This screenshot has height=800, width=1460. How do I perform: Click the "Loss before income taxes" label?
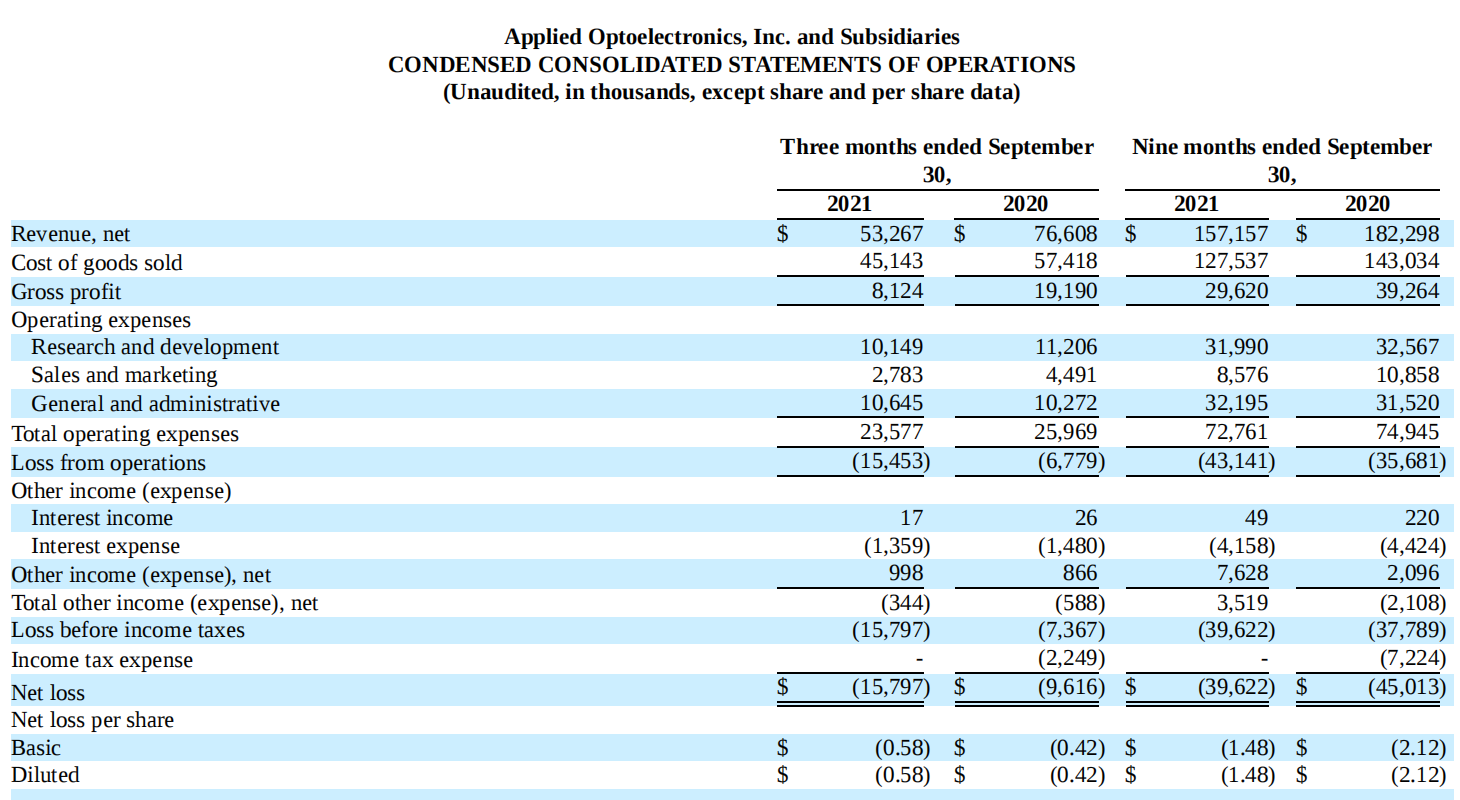coord(128,630)
